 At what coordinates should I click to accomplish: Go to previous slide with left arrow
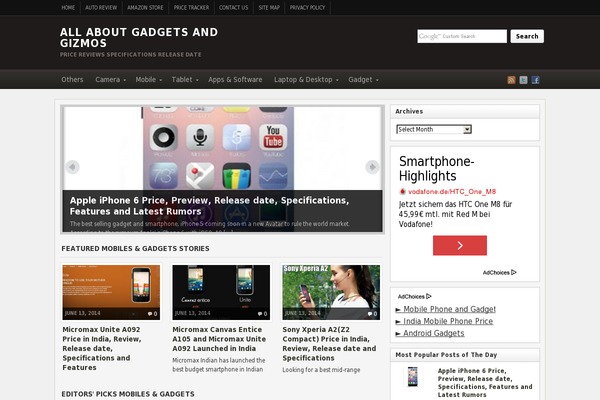72,167
